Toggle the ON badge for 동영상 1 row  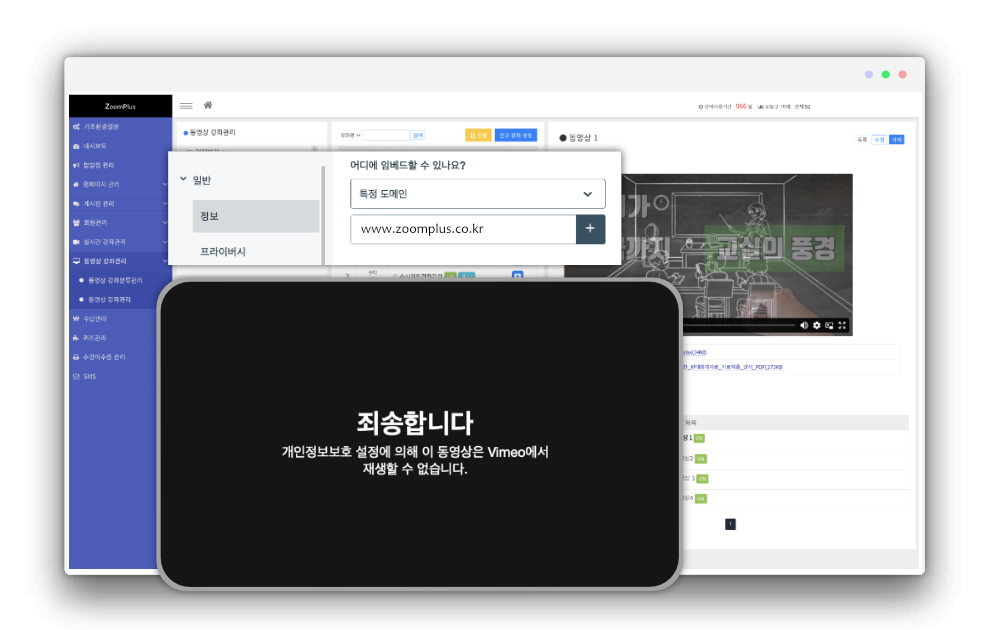(x=700, y=438)
